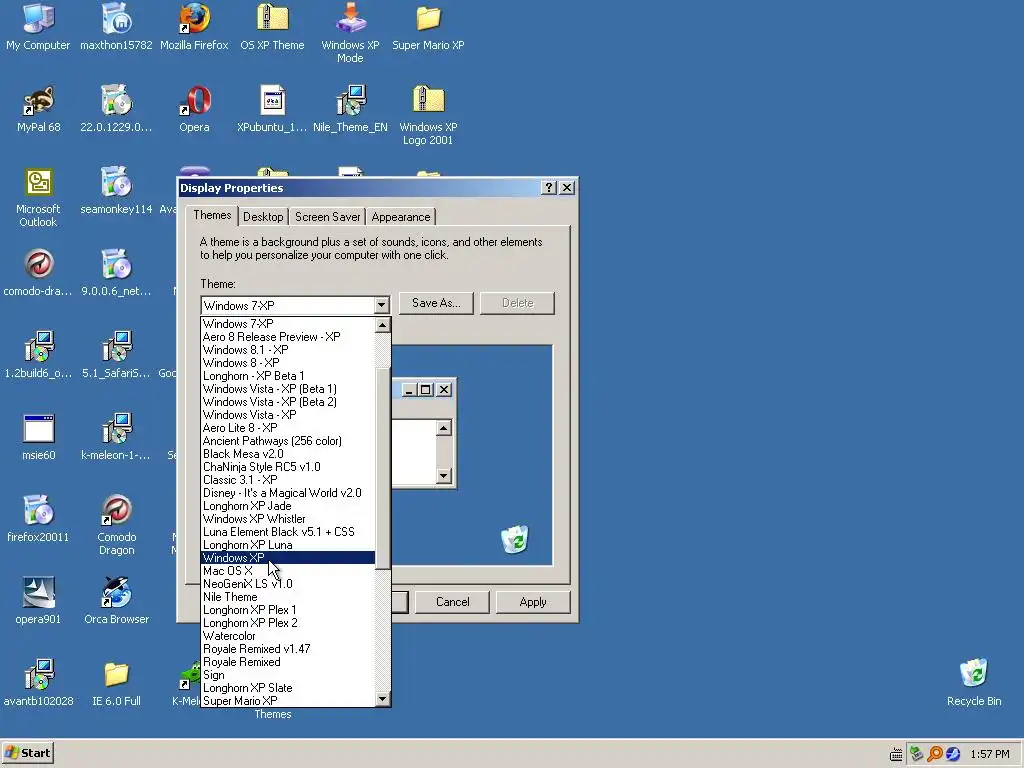
Task: Click the Save As... button
Action: pos(436,303)
